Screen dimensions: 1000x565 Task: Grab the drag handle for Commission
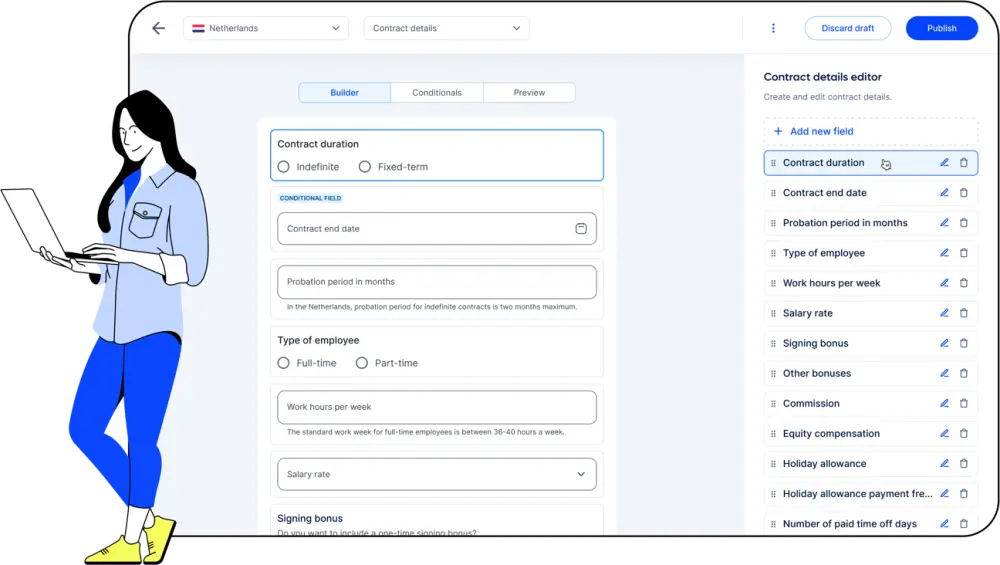pyautogui.click(x=773, y=404)
